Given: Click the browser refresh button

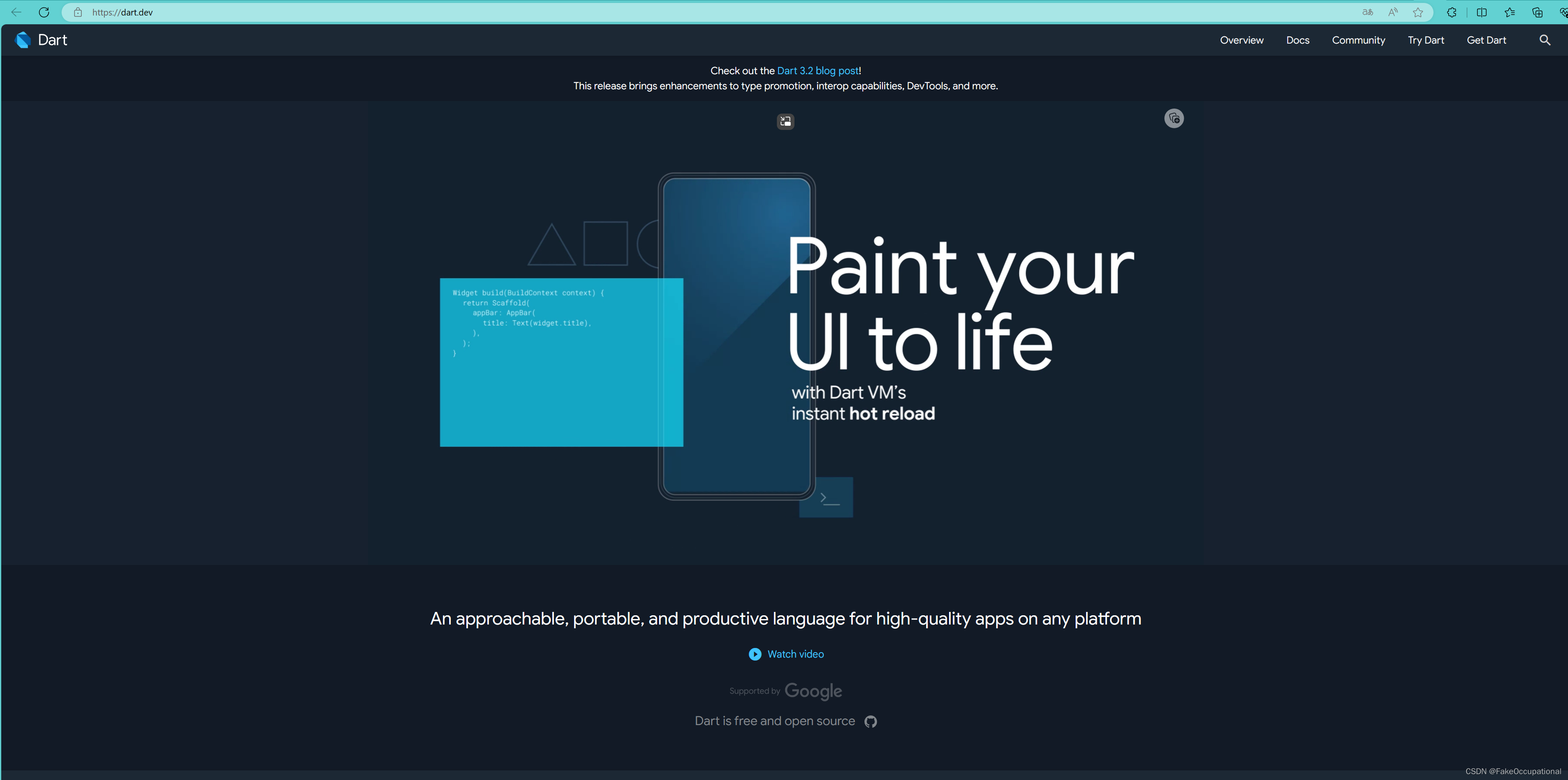Looking at the screenshot, I should click(x=44, y=12).
